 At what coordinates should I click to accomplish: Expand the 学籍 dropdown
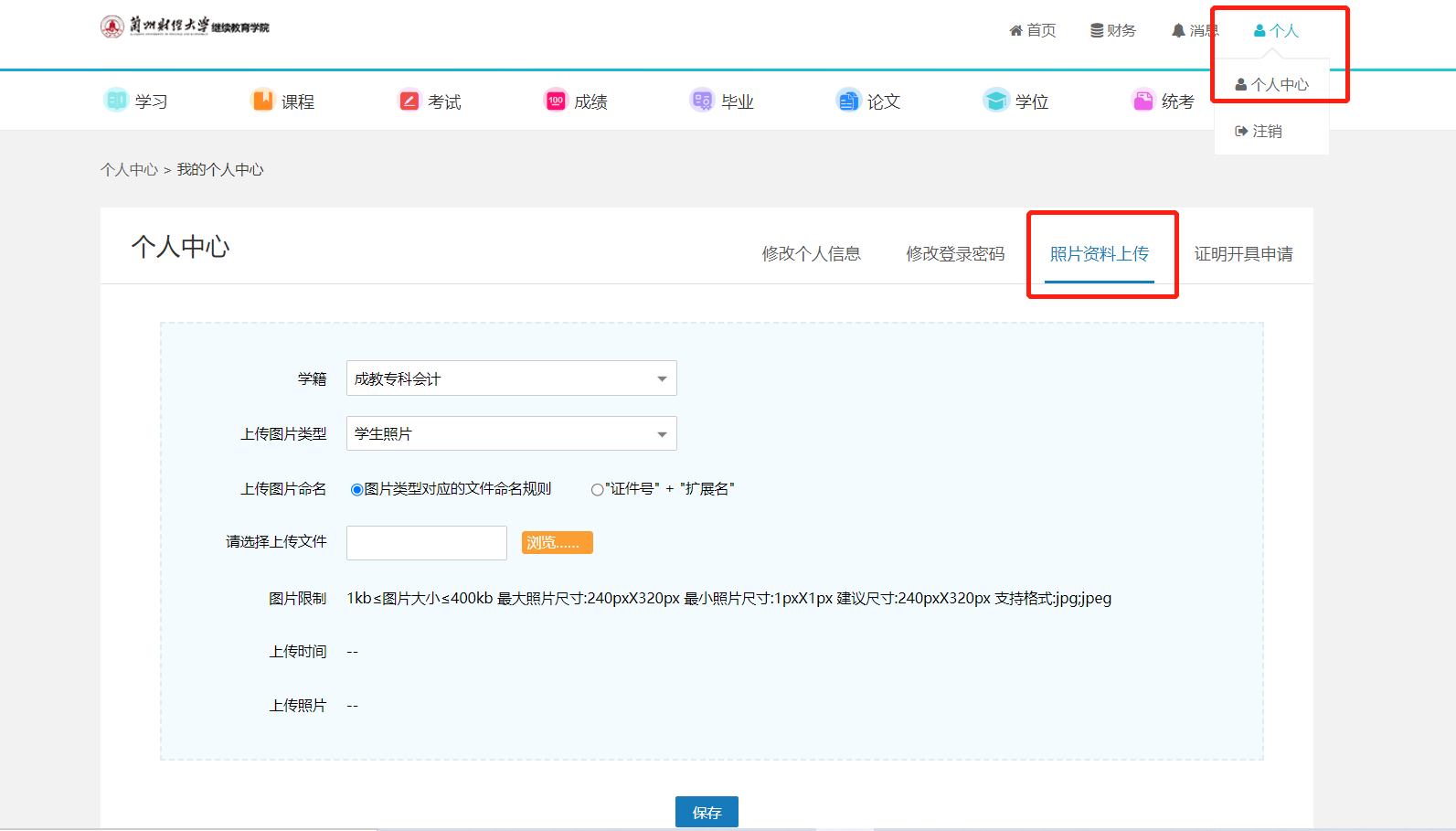click(511, 378)
